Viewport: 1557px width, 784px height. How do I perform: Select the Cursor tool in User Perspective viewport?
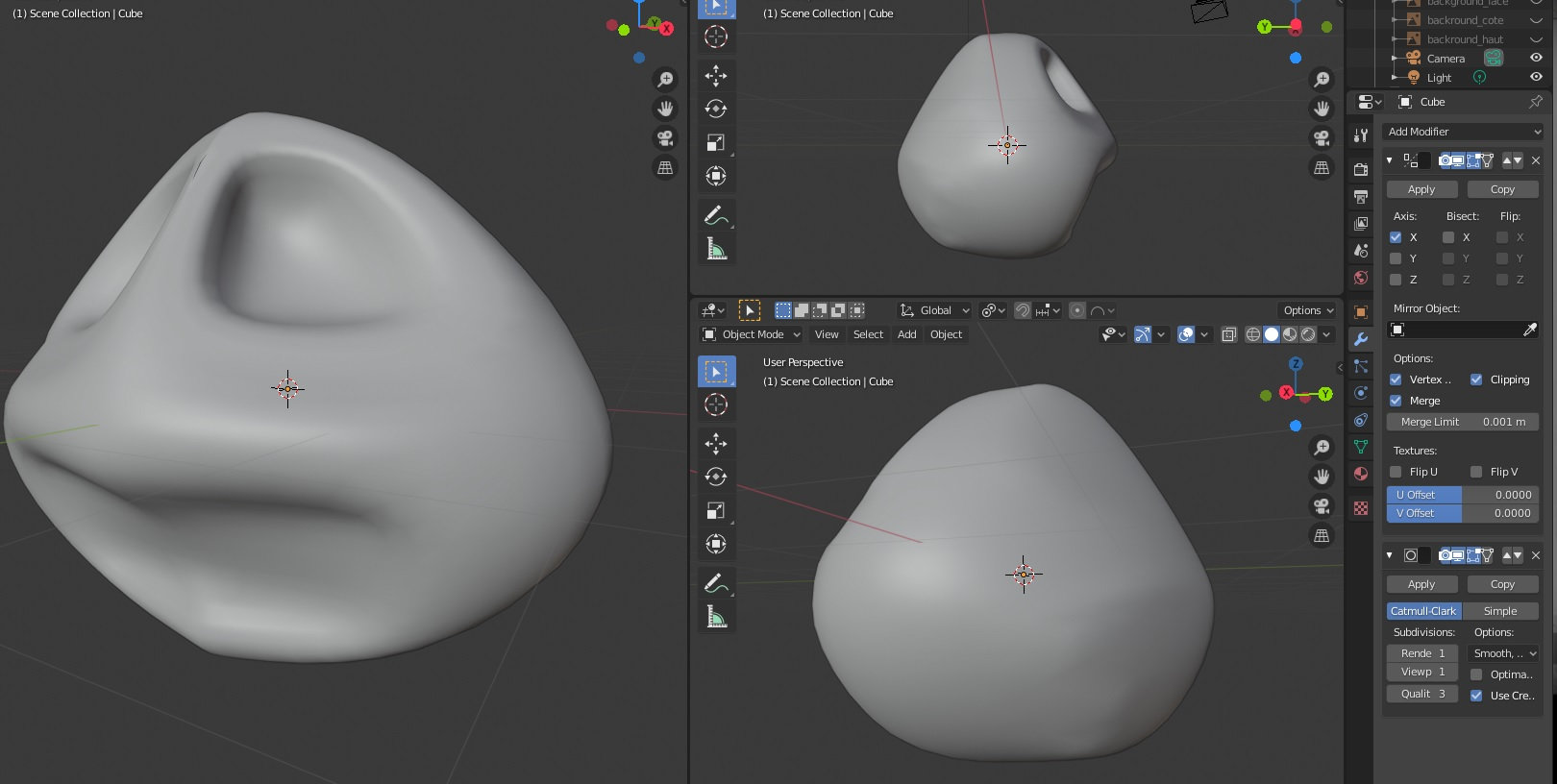click(x=716, y=404)
